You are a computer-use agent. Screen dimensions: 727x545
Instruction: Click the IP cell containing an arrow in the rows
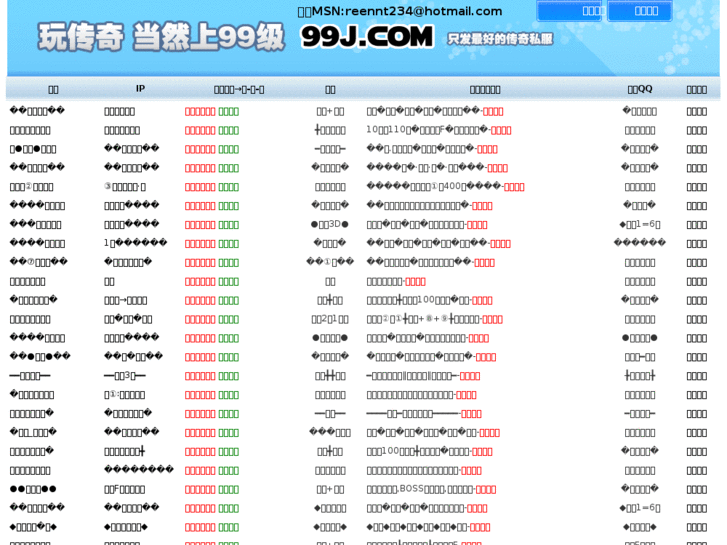click(x=125, y=301)
